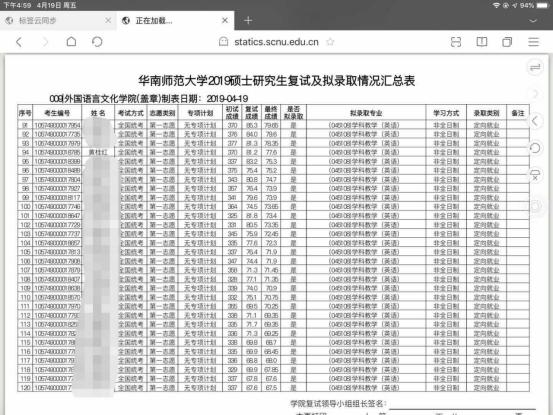
Task: Open the scan icon in the toolbar
Action: [x=456, y=42]
